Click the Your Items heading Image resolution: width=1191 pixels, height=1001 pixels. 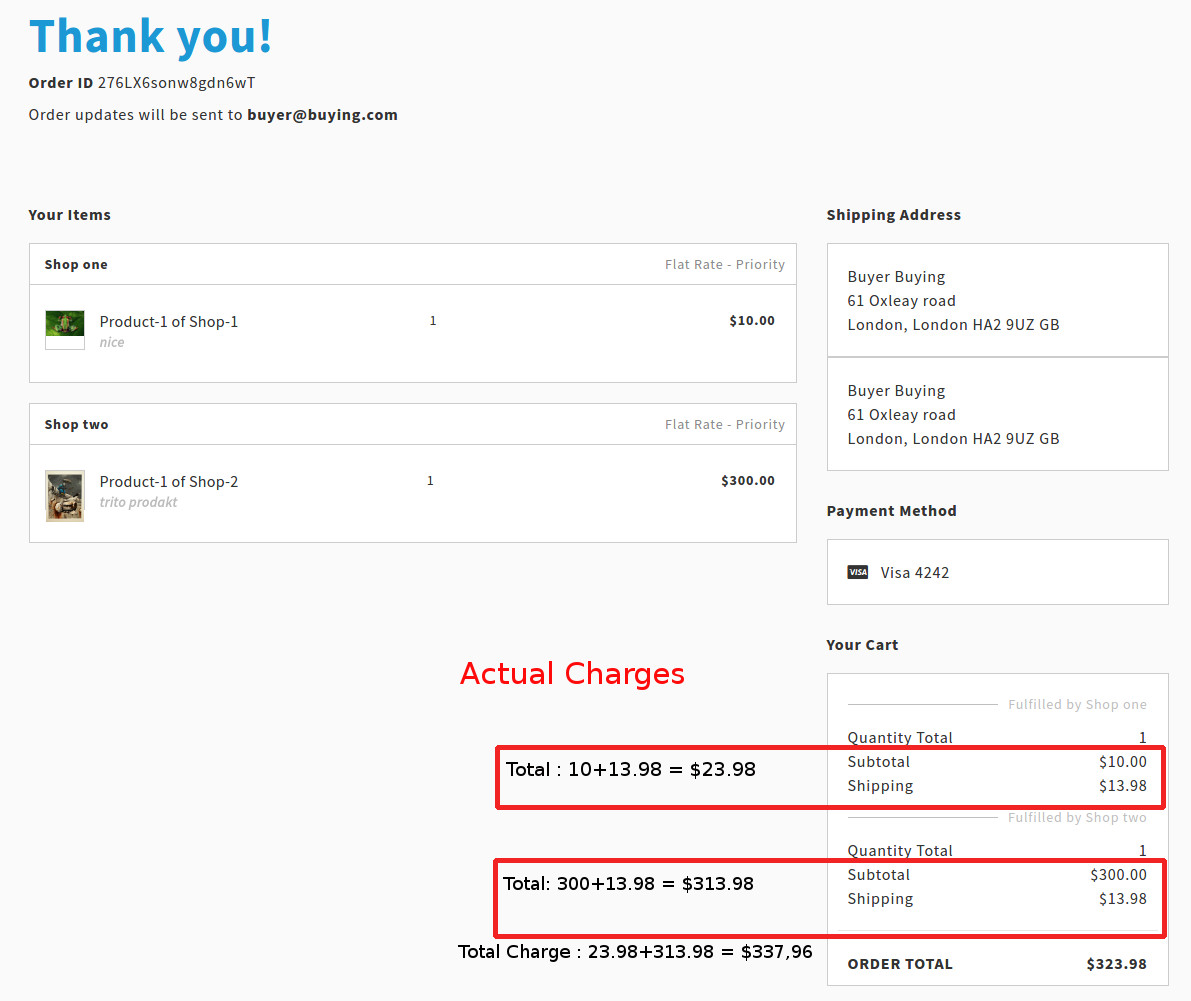69,215
